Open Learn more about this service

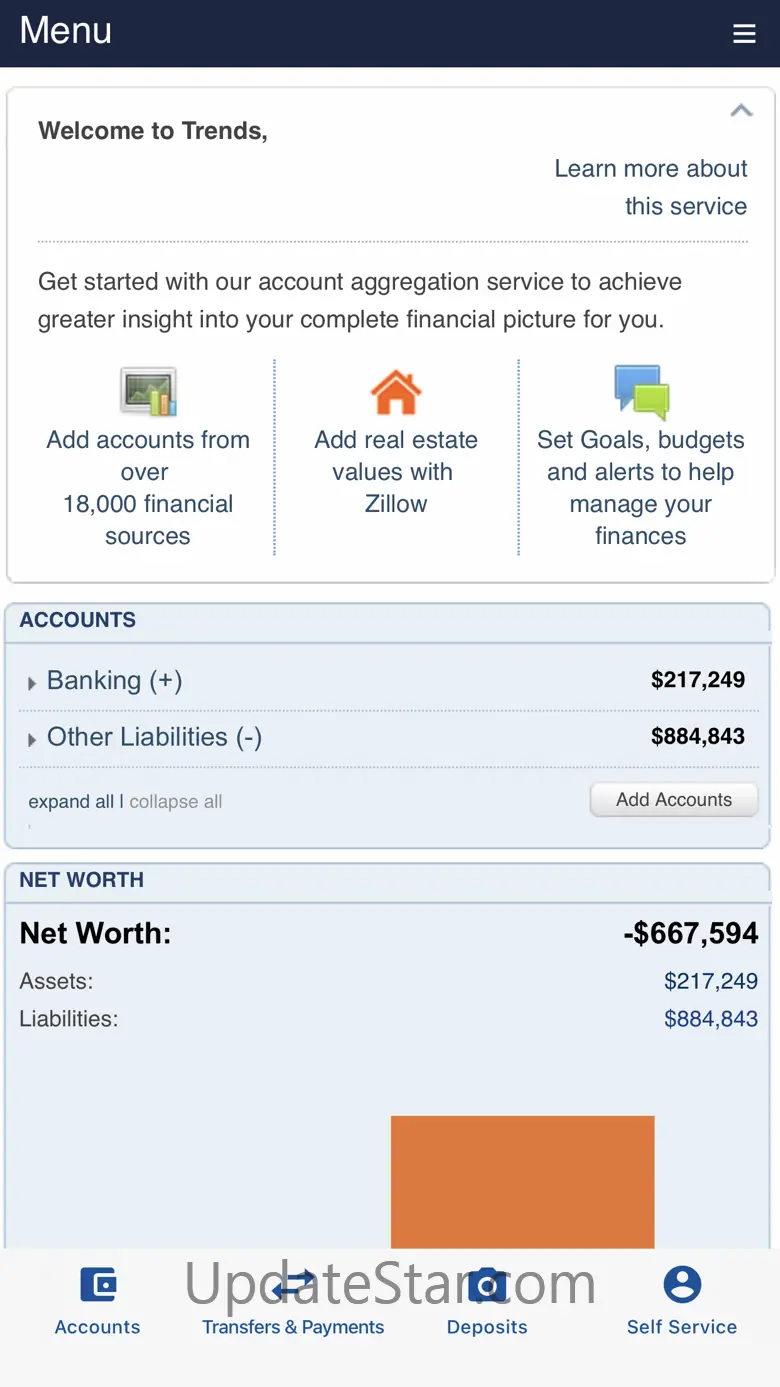(x=651, y=187)
